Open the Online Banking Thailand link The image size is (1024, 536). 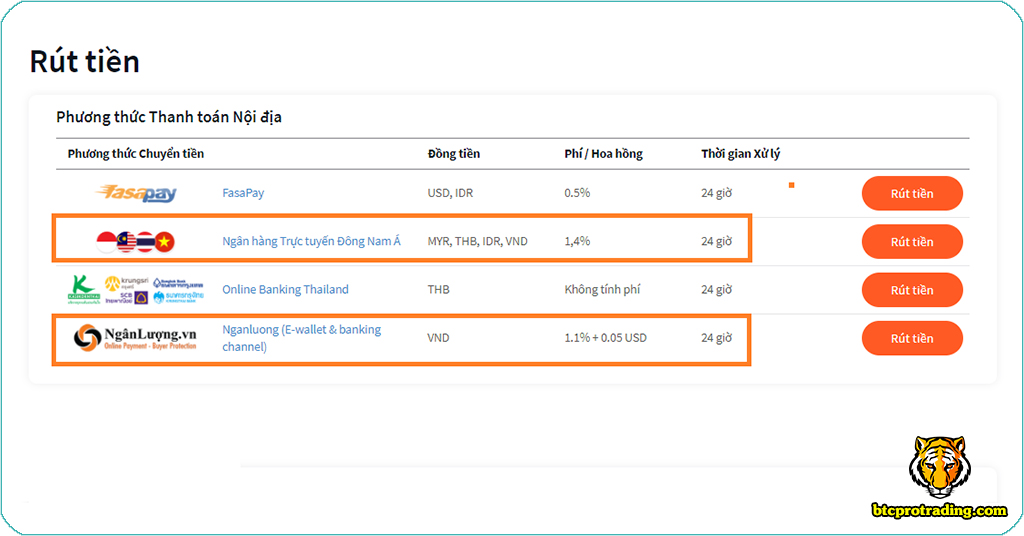tap(285, 289)
